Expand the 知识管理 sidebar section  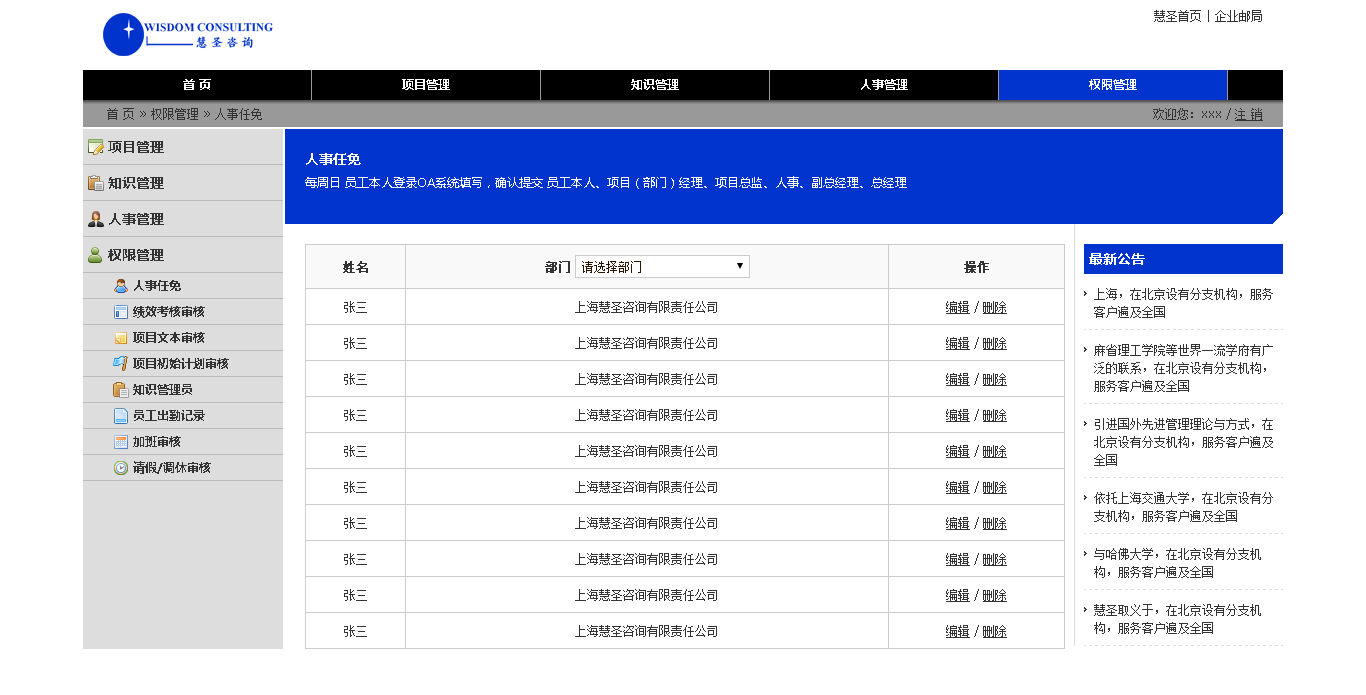136,183
